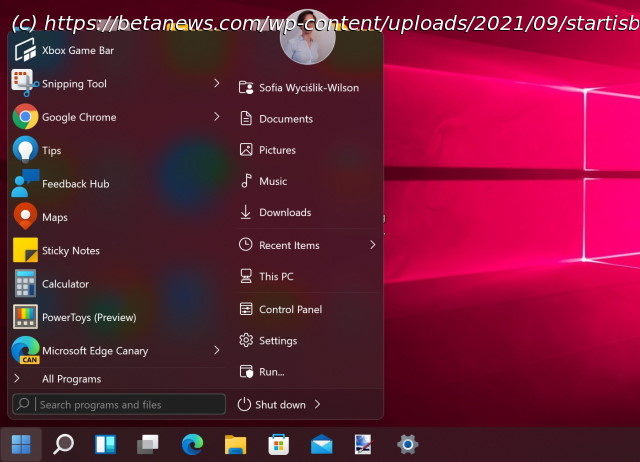Open shutdown options arrow next to Shut down
This screenshot has width=640, height=462.
coord(318,405)
